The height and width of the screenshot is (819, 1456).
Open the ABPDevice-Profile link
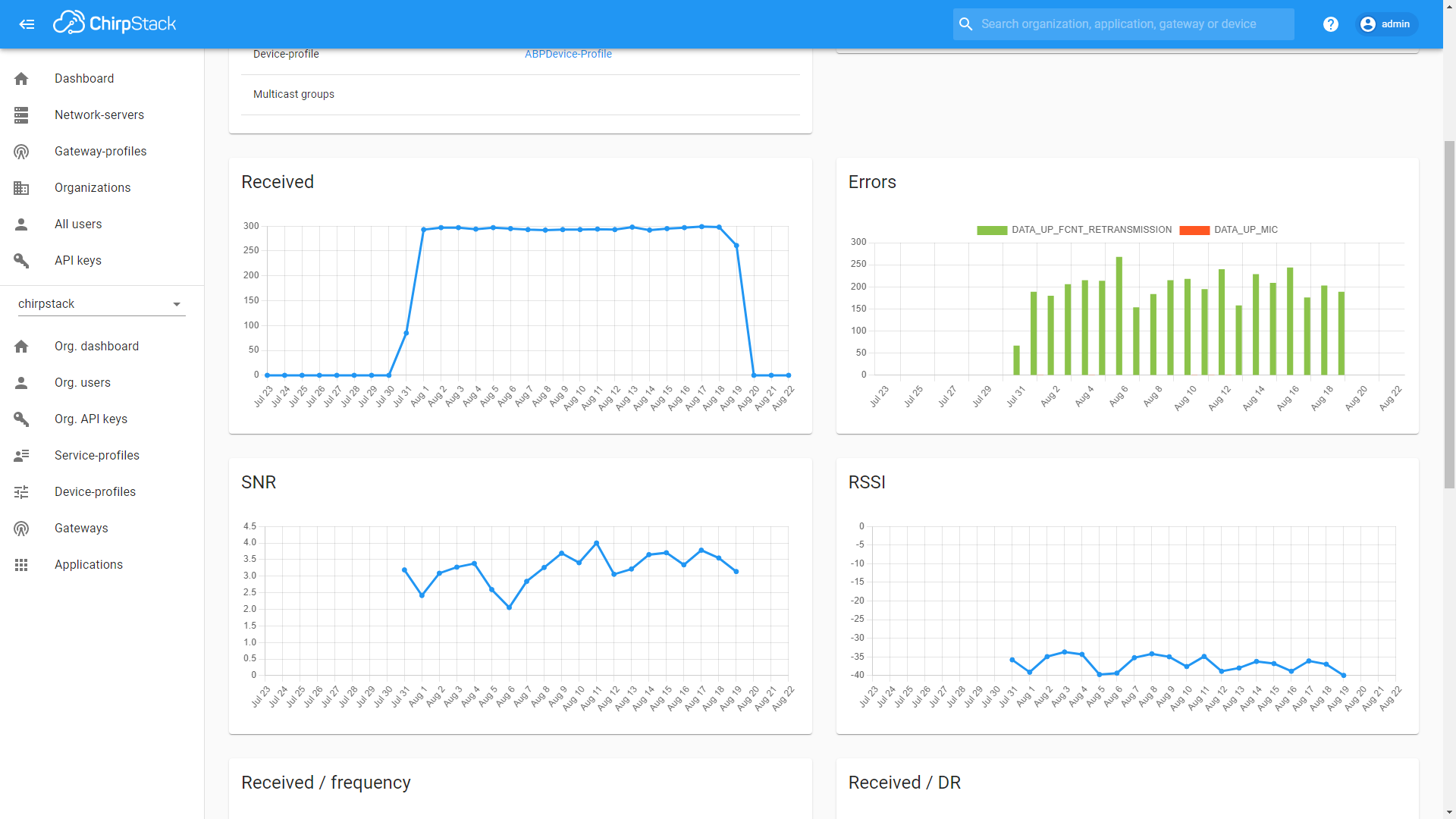[568, 54]
